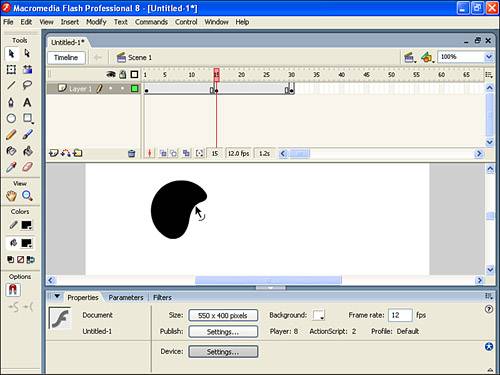
Task: Choose the Gradient Transform tool
Action: 27,69
